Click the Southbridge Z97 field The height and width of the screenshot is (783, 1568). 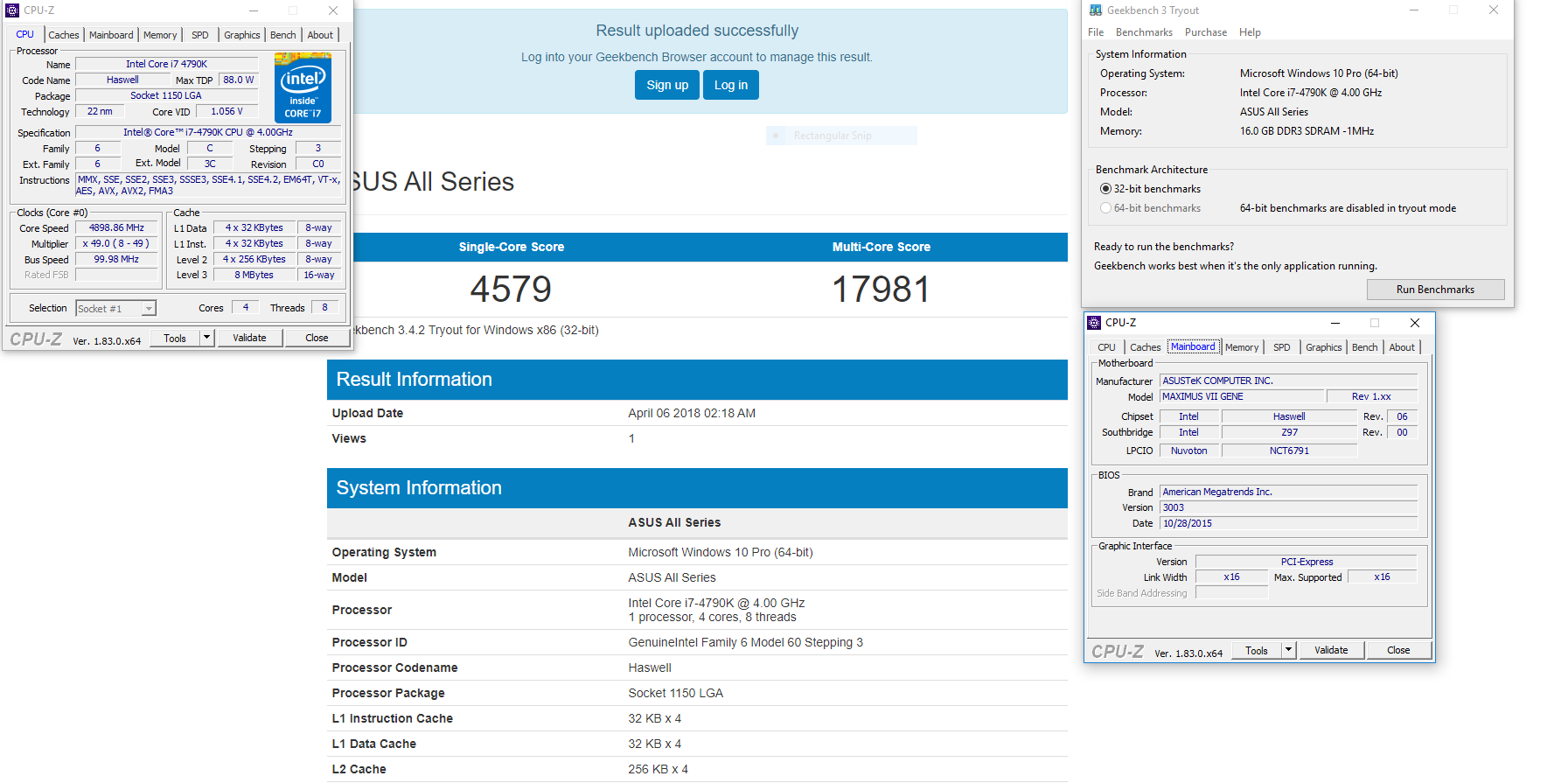(x=1289, y=432)
